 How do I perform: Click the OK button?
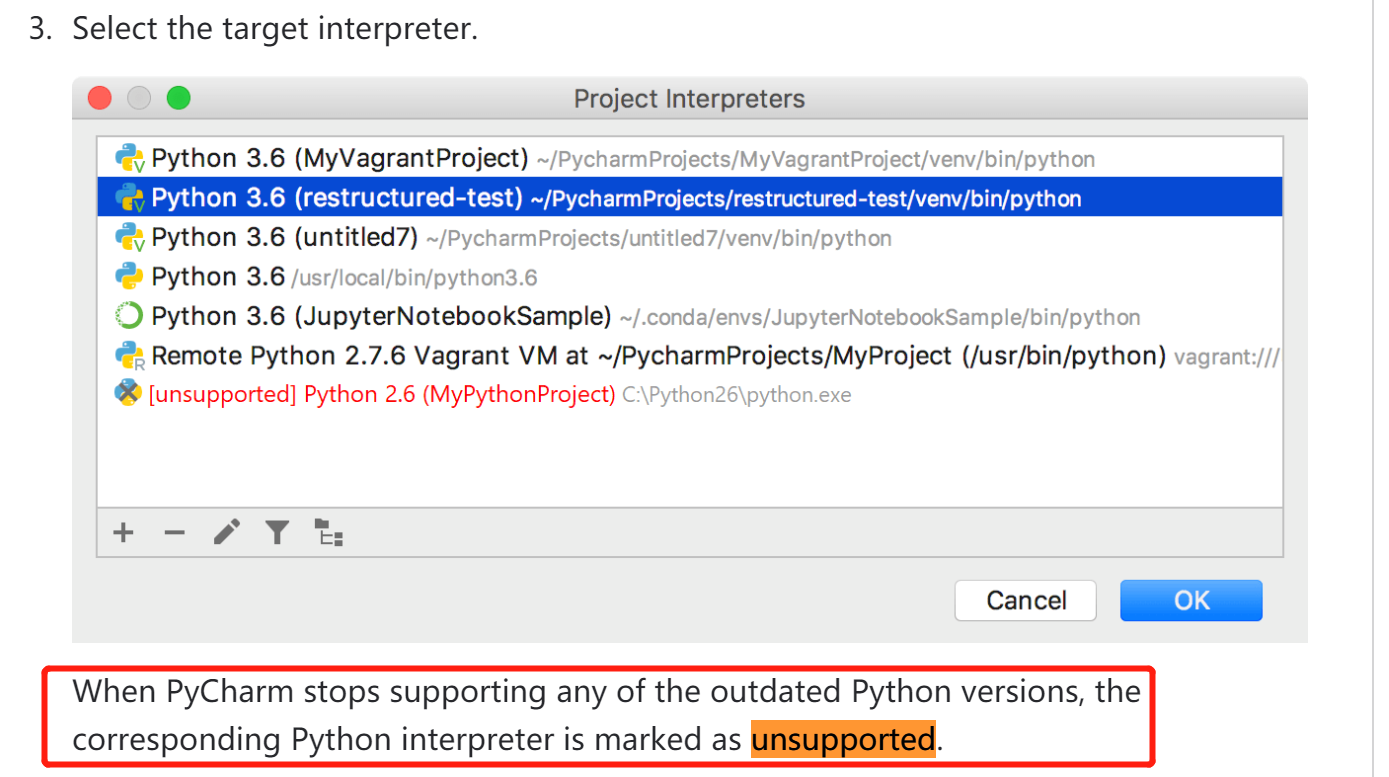[1191, 600]
